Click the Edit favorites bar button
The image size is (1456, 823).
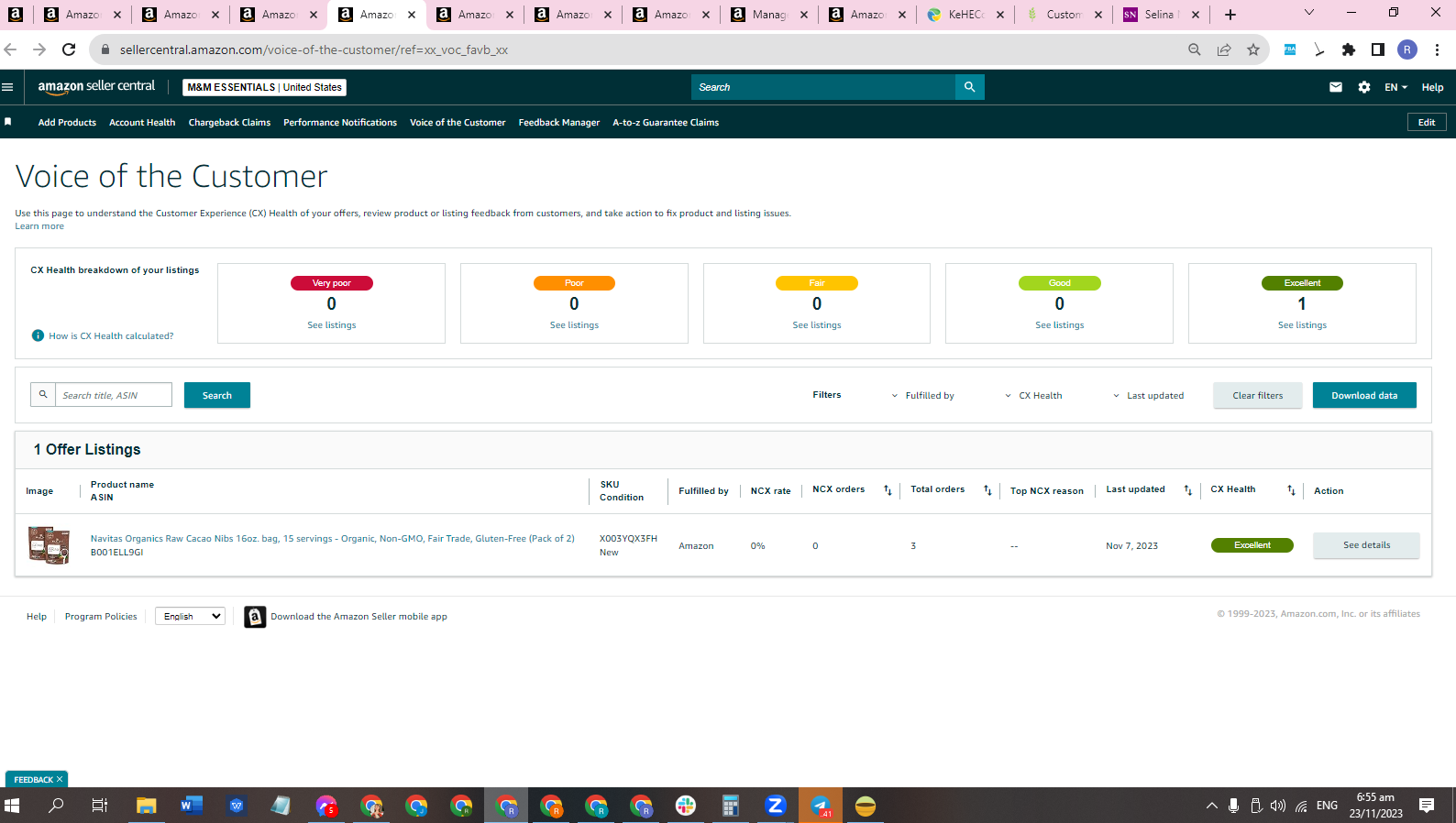click(x=1427, y=122)
